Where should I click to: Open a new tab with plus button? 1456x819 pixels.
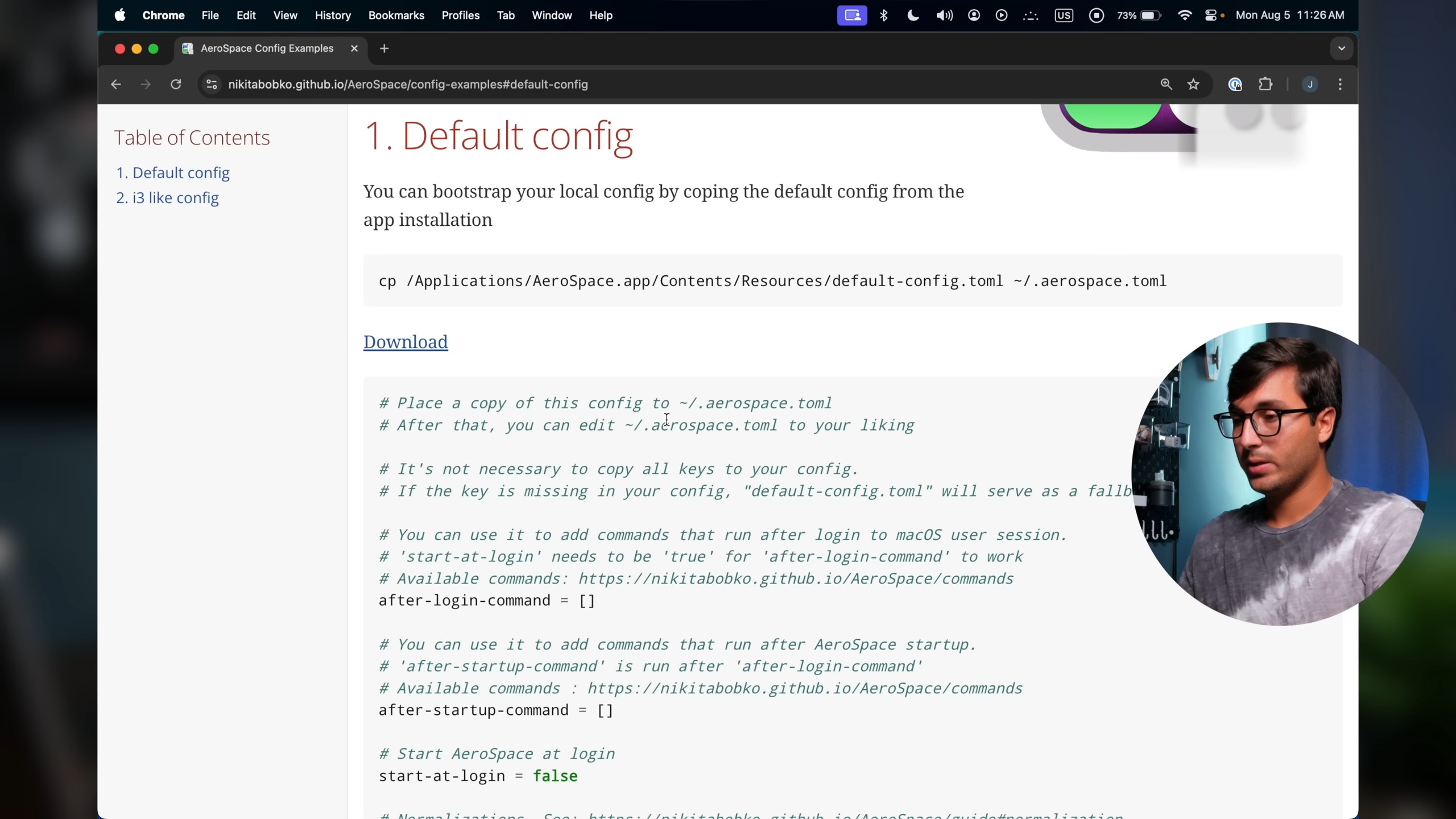tap(384, 48)
